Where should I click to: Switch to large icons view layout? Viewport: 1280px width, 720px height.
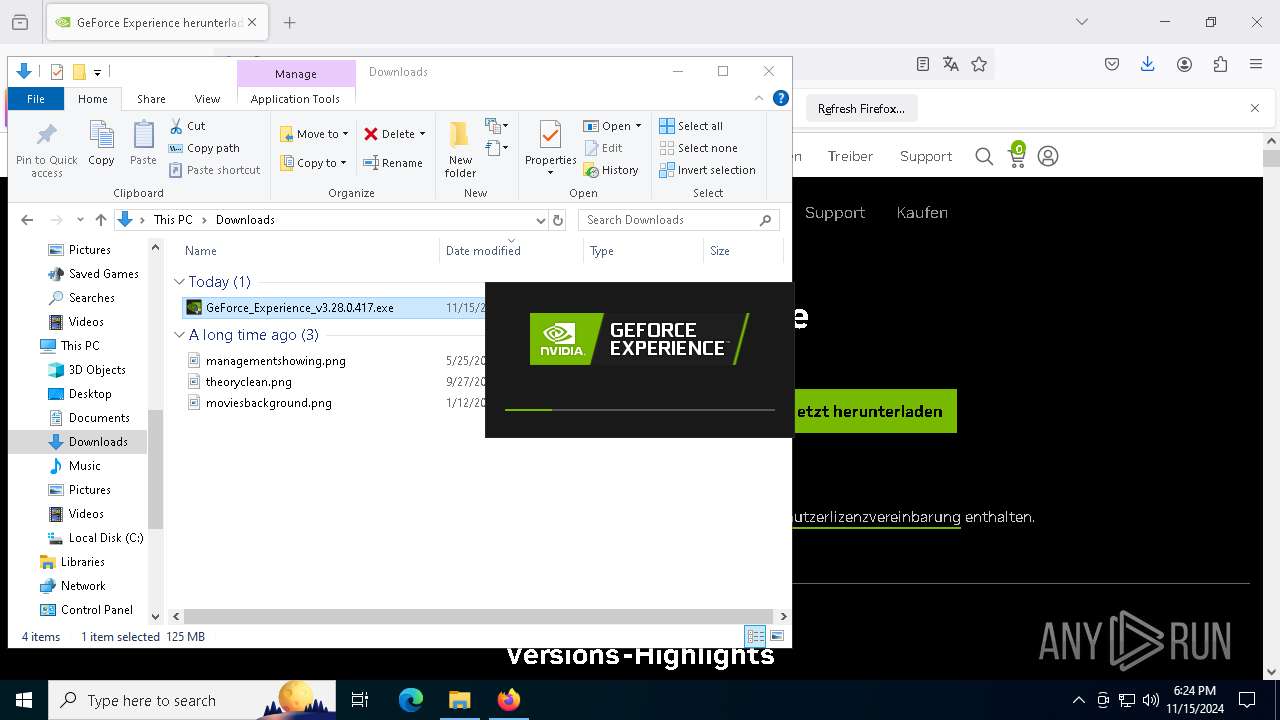click(x=777, y=636)
